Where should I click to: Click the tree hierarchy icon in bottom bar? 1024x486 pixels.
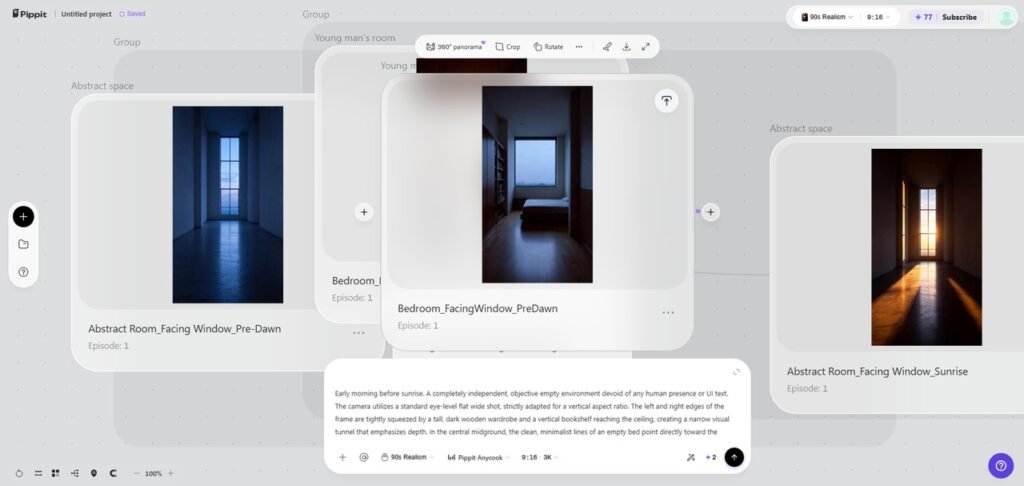[x=74, y=473]
